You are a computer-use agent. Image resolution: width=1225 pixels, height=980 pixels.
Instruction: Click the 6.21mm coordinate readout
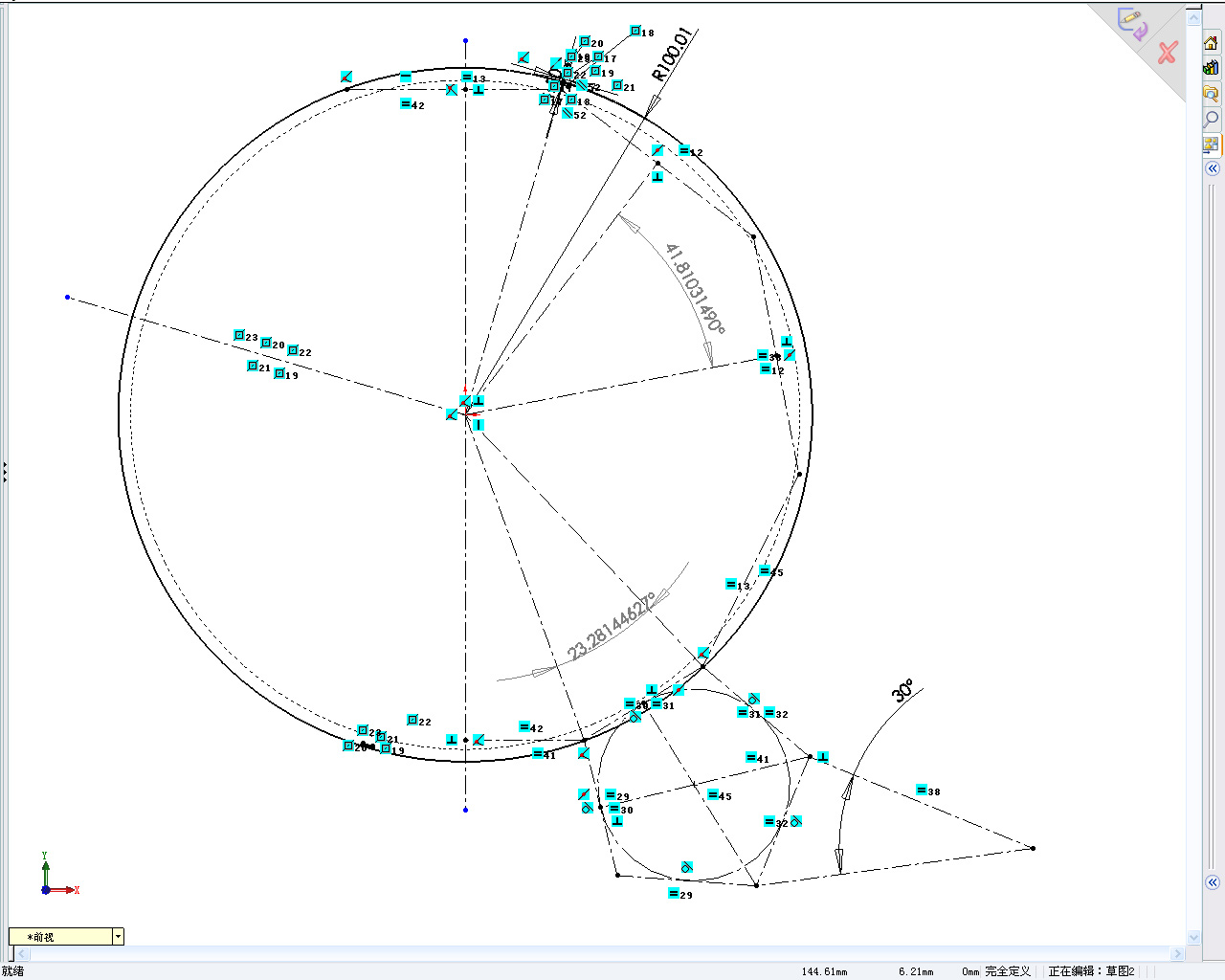point(915,971)
